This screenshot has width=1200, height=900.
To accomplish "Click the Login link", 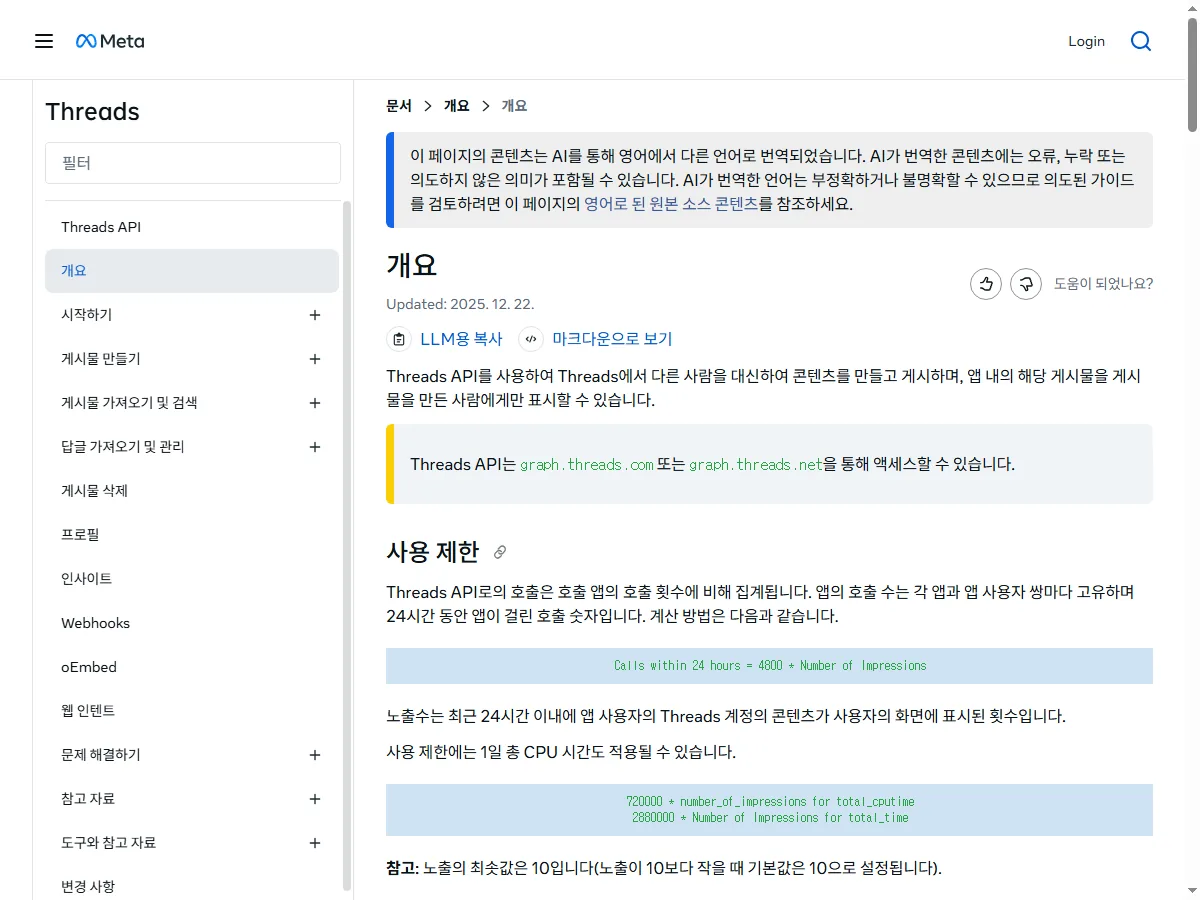I will [1086, 41].
